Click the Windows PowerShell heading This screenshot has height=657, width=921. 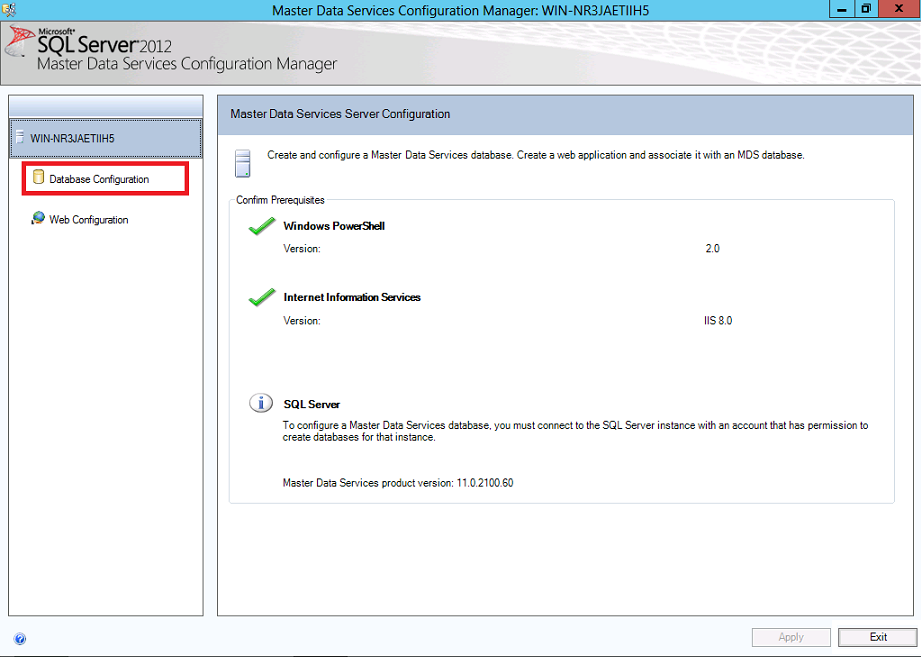pyautogui.click(x=334, y=226)
